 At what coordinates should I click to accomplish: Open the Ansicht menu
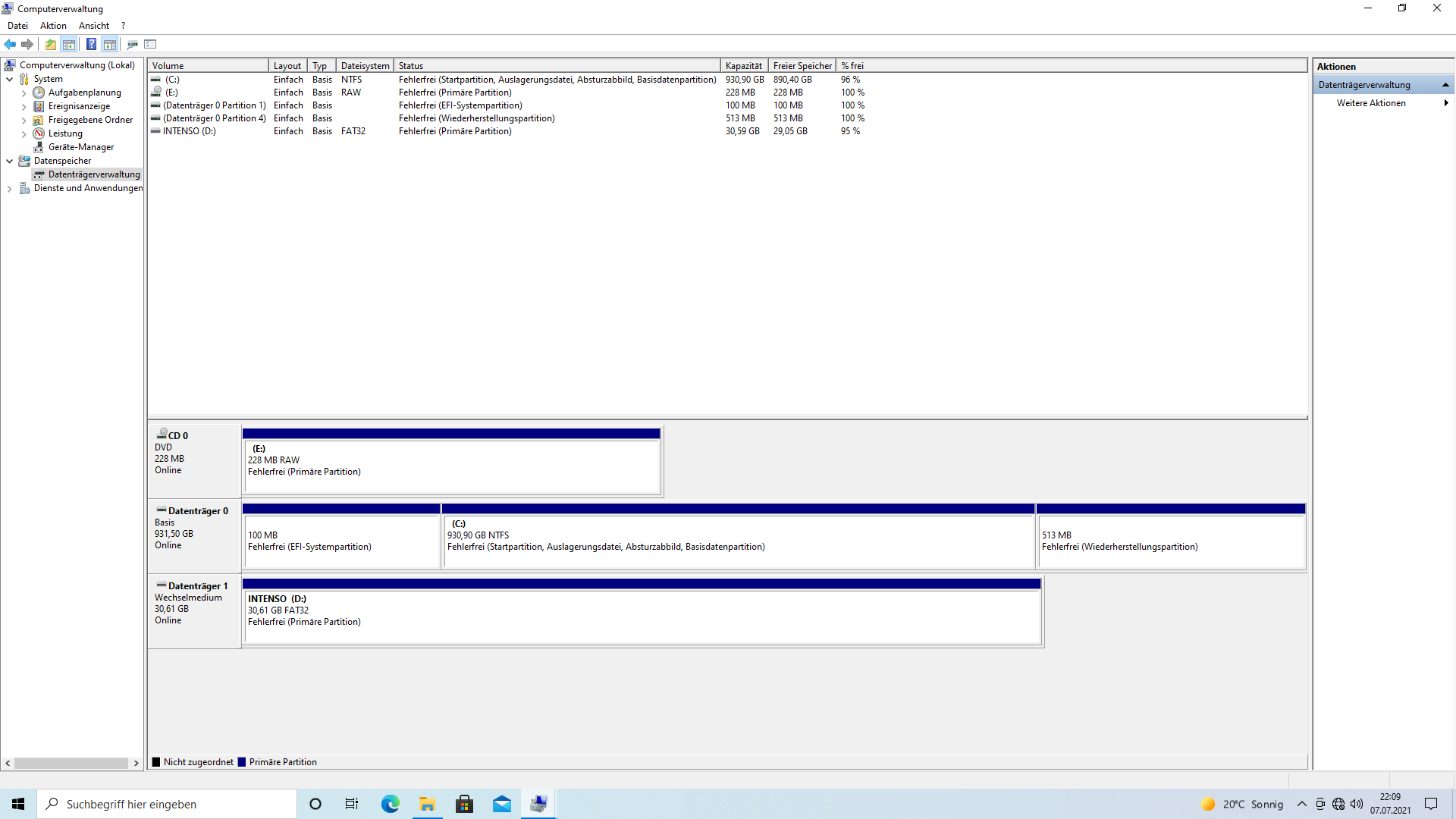click(93, 26)
